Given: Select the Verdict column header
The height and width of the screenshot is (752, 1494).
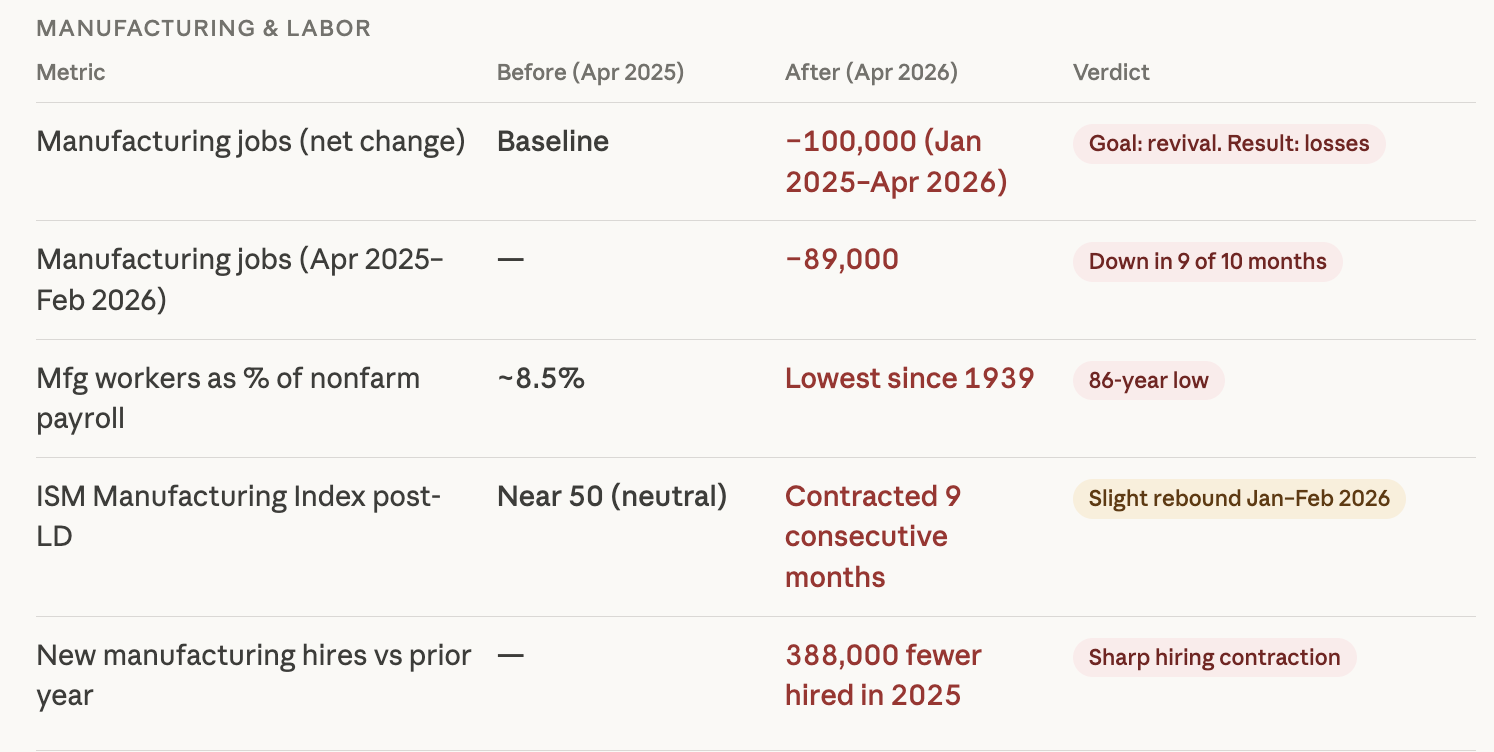Looking at the screenshot, I should pyautogui.click(x=1111, y=72).
